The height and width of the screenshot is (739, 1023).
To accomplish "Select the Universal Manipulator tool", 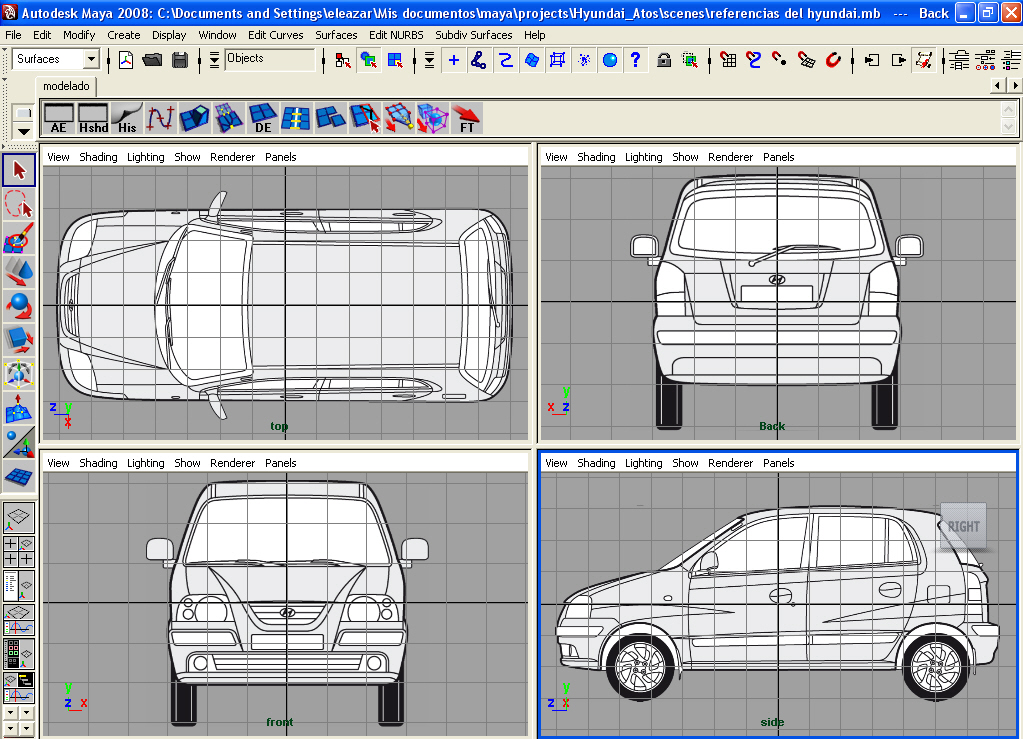I will (19, 374).
